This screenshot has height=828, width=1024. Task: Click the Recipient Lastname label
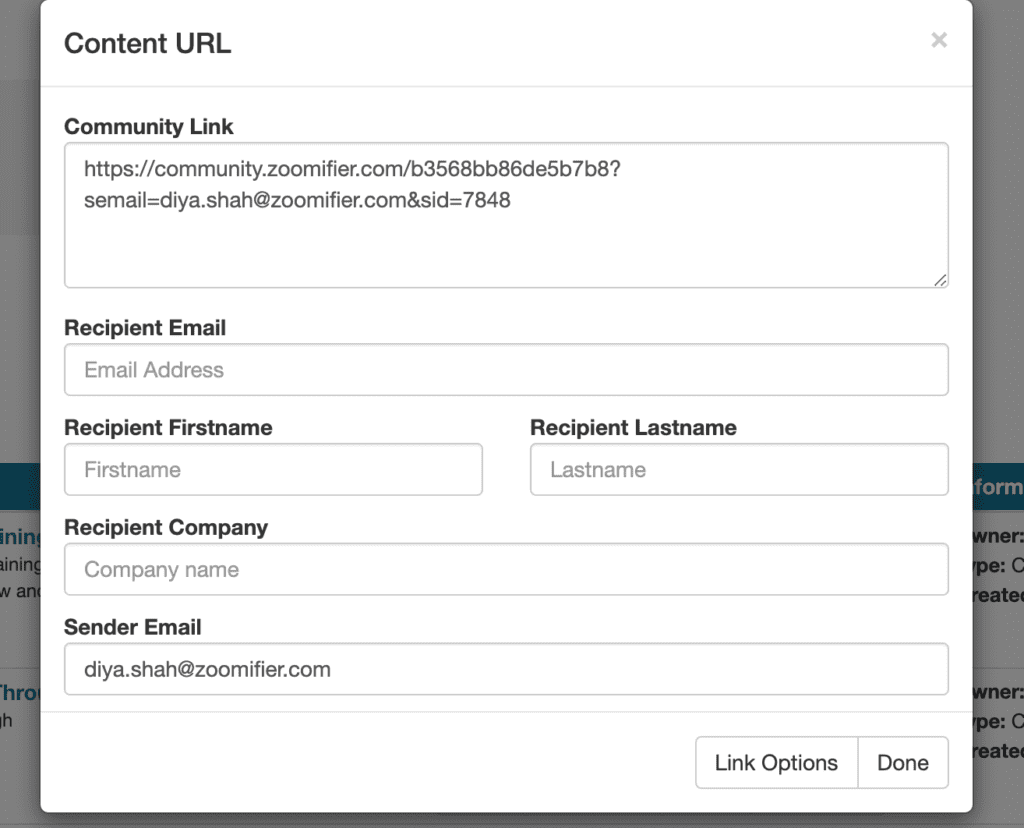633,428
